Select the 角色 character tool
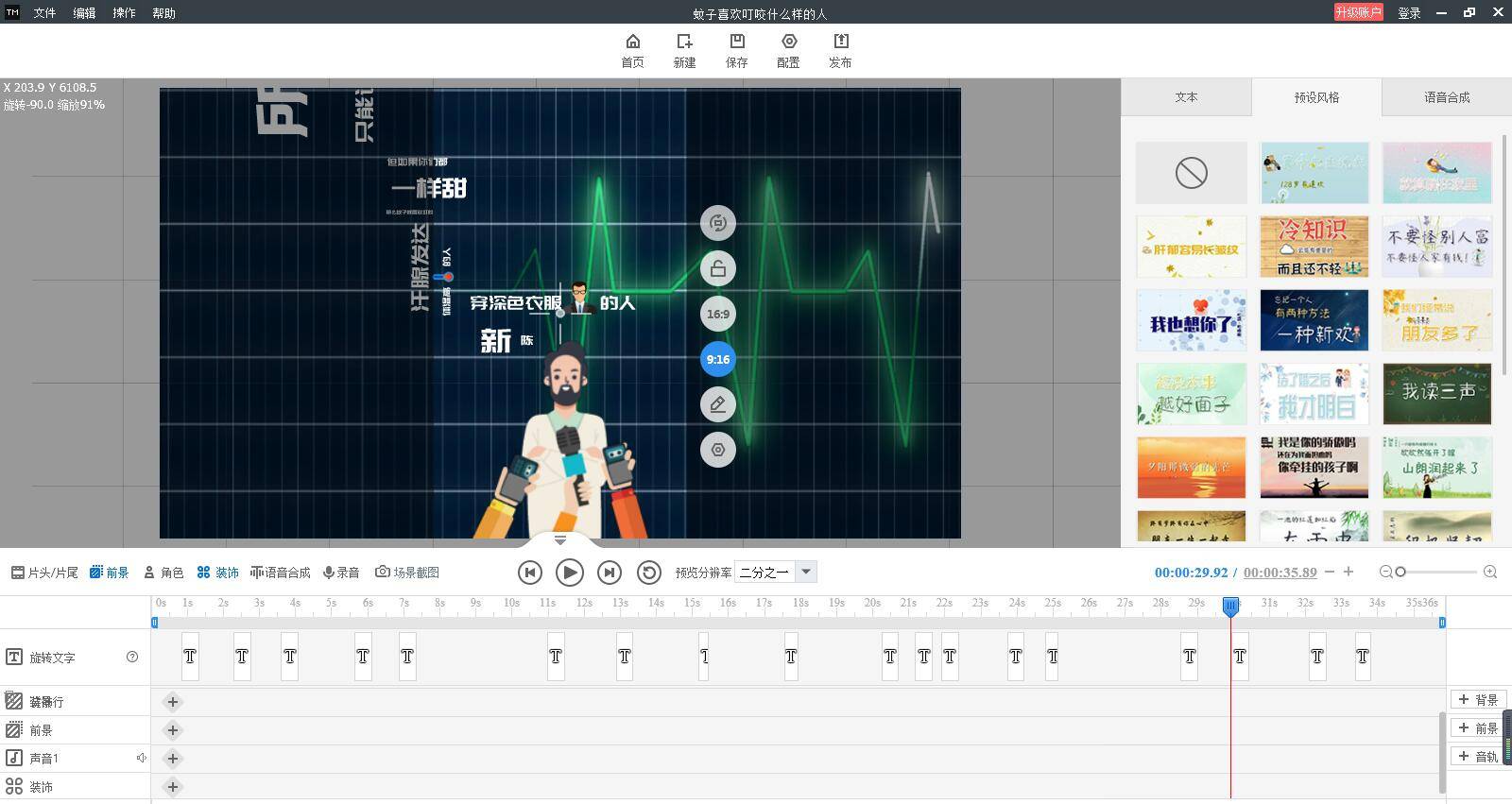The height and width of the screenshot is (804, 1512). [x=163, y=573]
